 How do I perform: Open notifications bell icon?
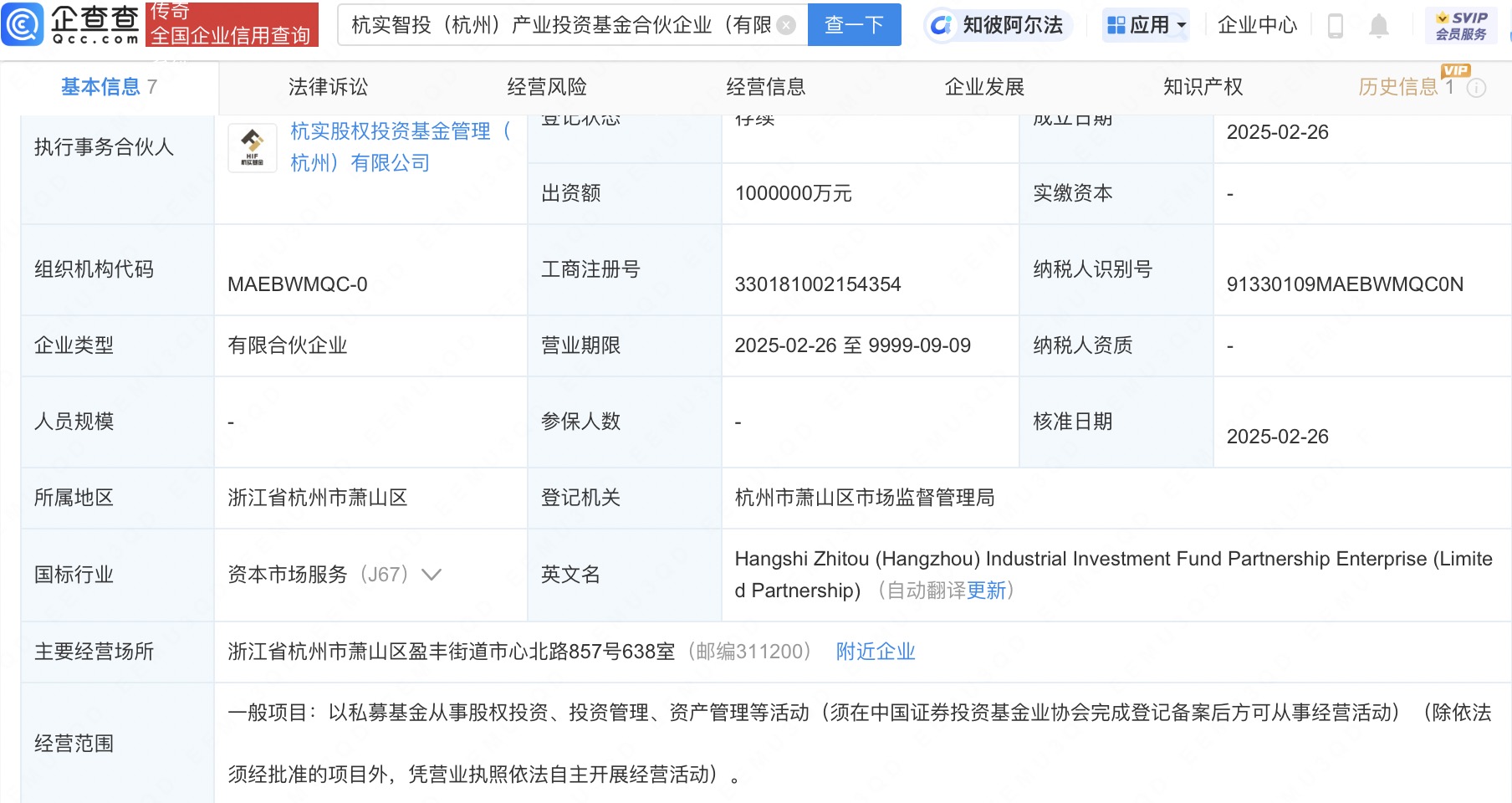click(x=1379, y=26)
